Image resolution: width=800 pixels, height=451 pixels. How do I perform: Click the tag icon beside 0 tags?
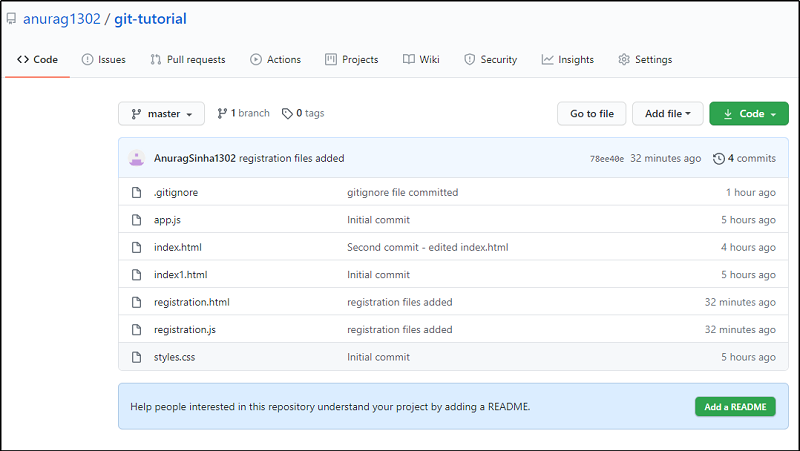point(287,114)
